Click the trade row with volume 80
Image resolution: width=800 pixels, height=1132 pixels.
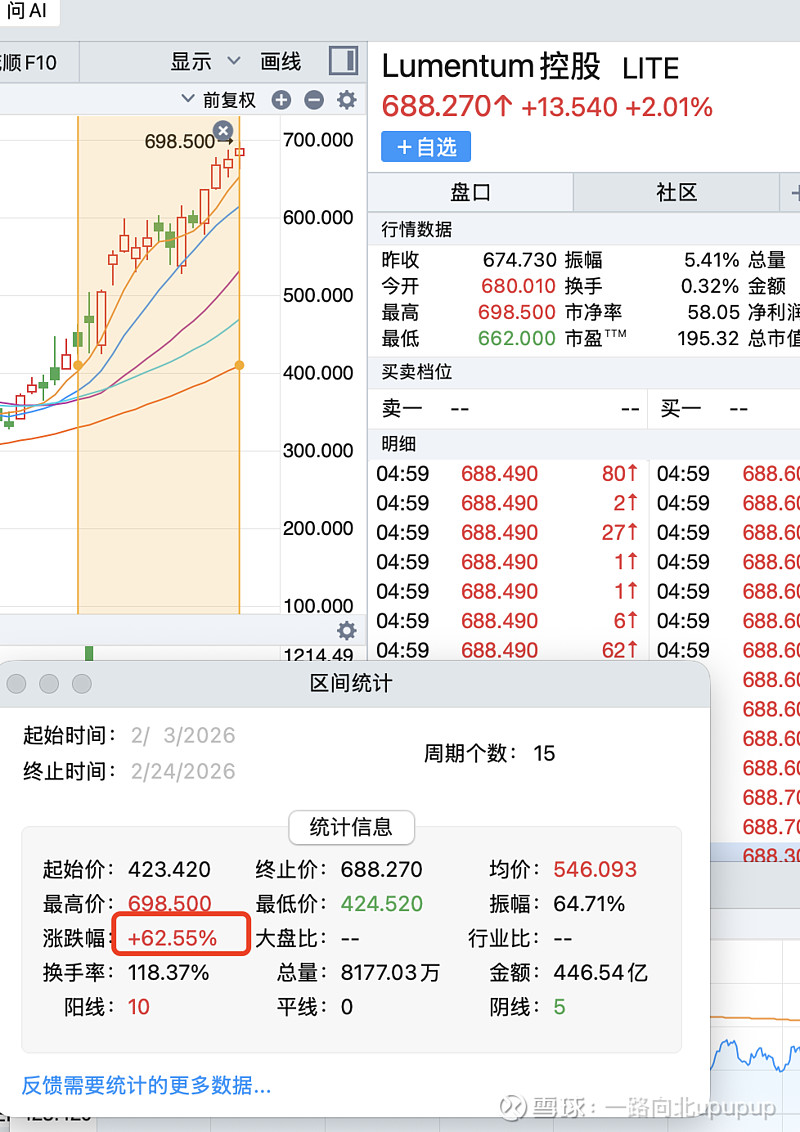point(508,474)
